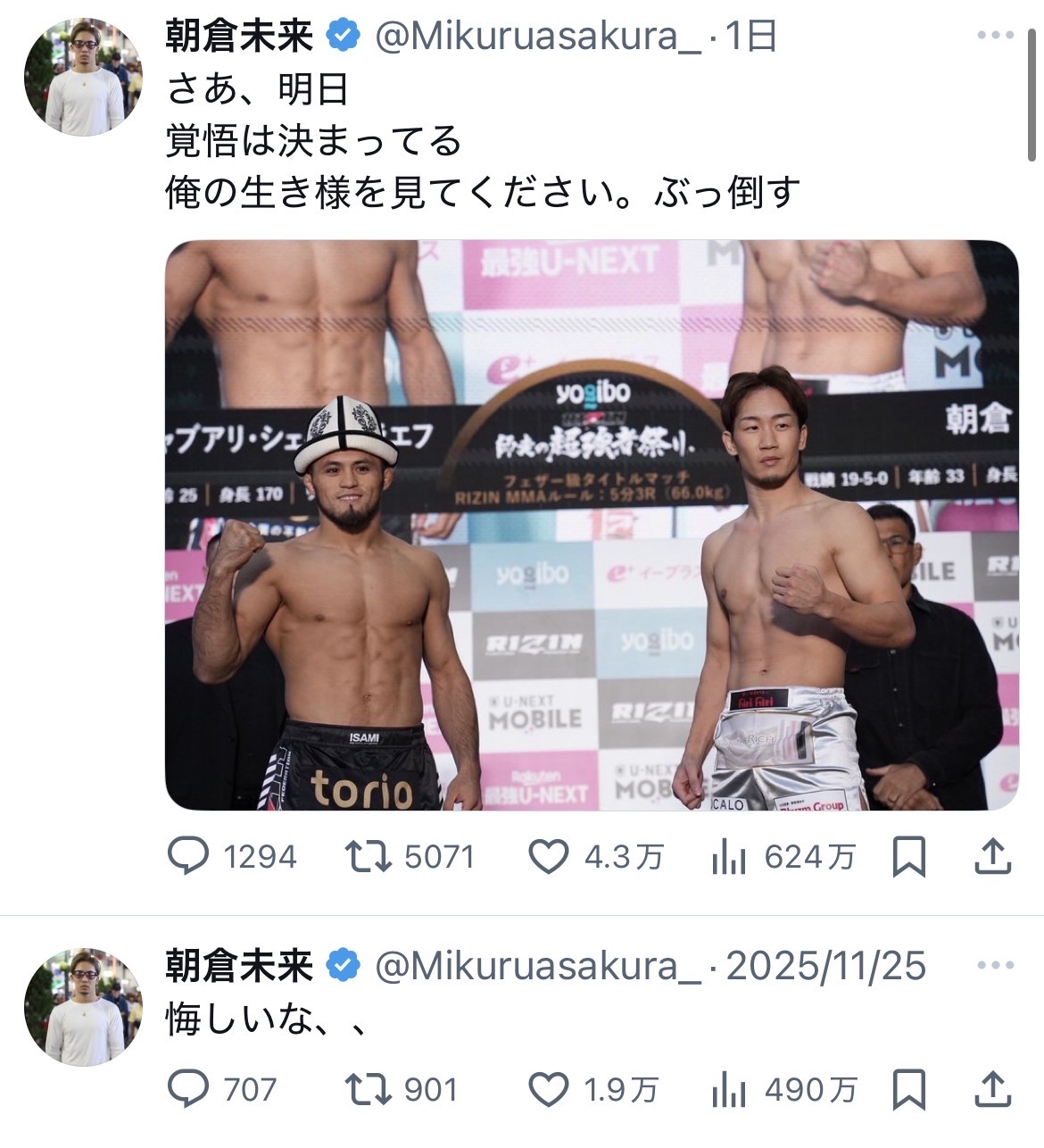Viewport: 1044px width, 1148px height.
Task: Bookmark the 悔しいな tweet
Action: click(x=908, y=1090)
